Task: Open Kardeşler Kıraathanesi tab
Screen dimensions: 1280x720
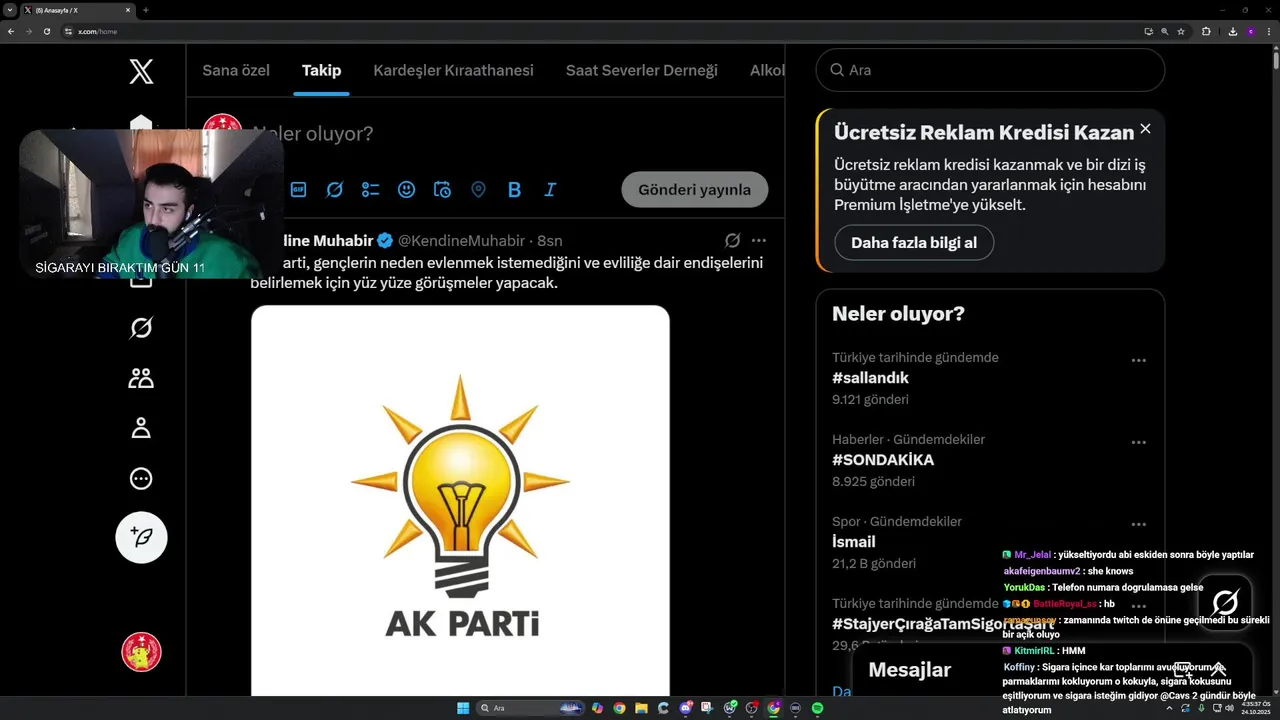Action: (453, 70)
